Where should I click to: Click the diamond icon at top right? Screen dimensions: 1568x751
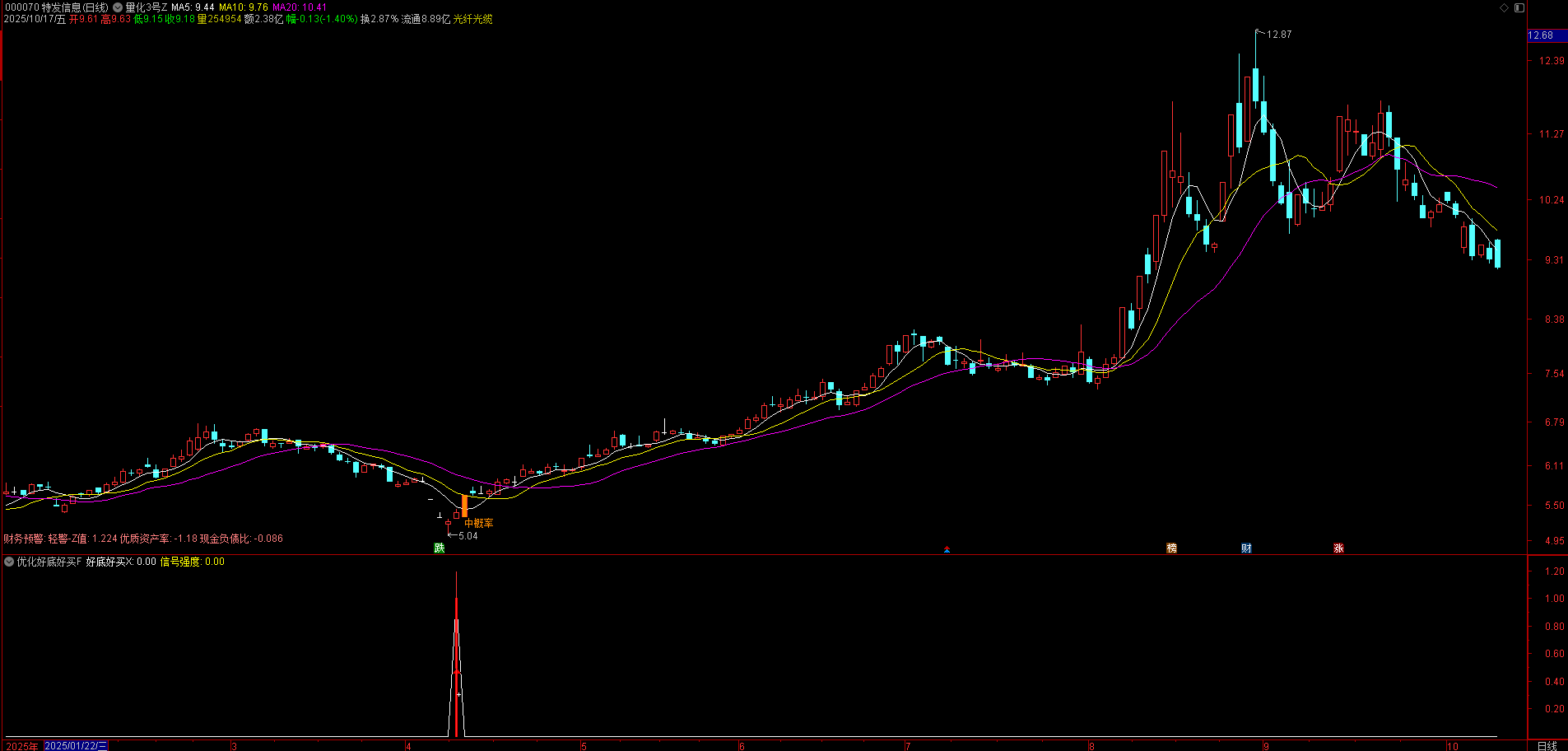pos(1504,7)
